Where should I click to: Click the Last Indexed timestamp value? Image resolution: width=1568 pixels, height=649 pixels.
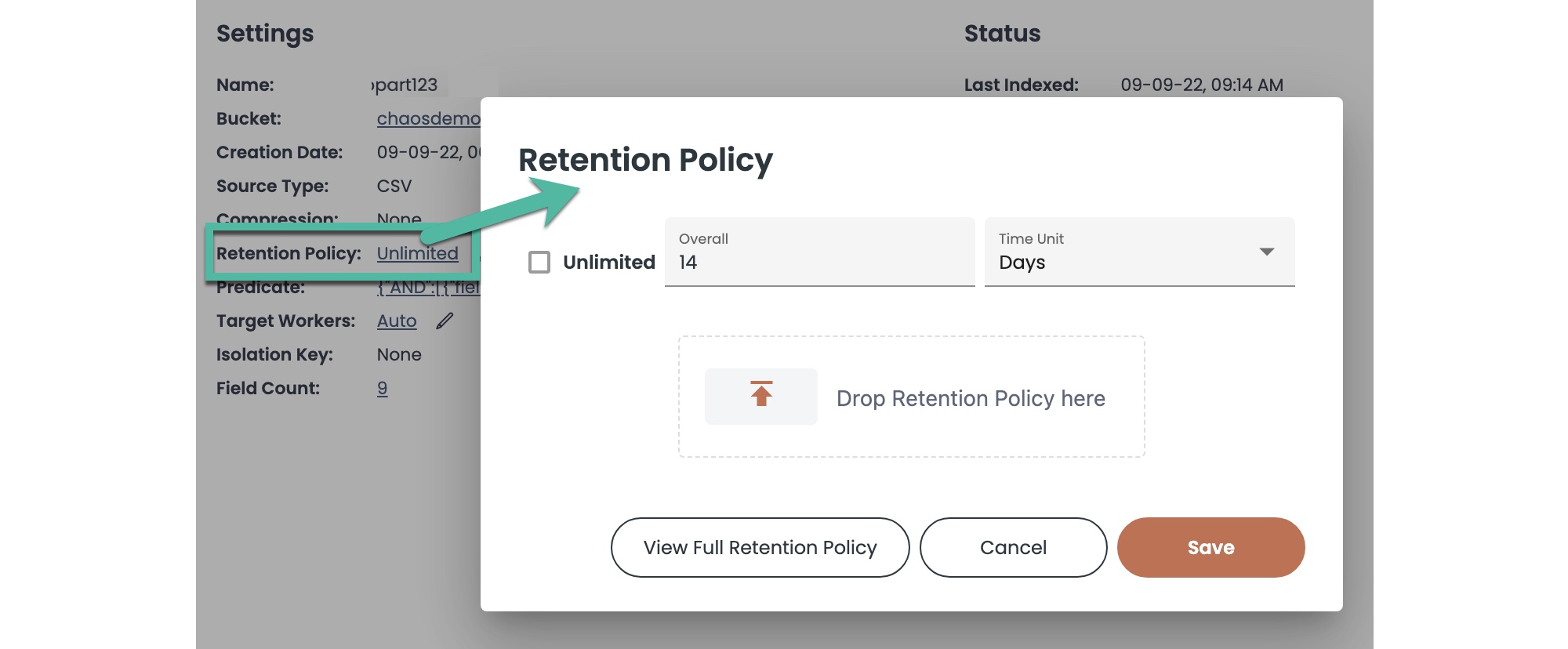pos(1201,85)
